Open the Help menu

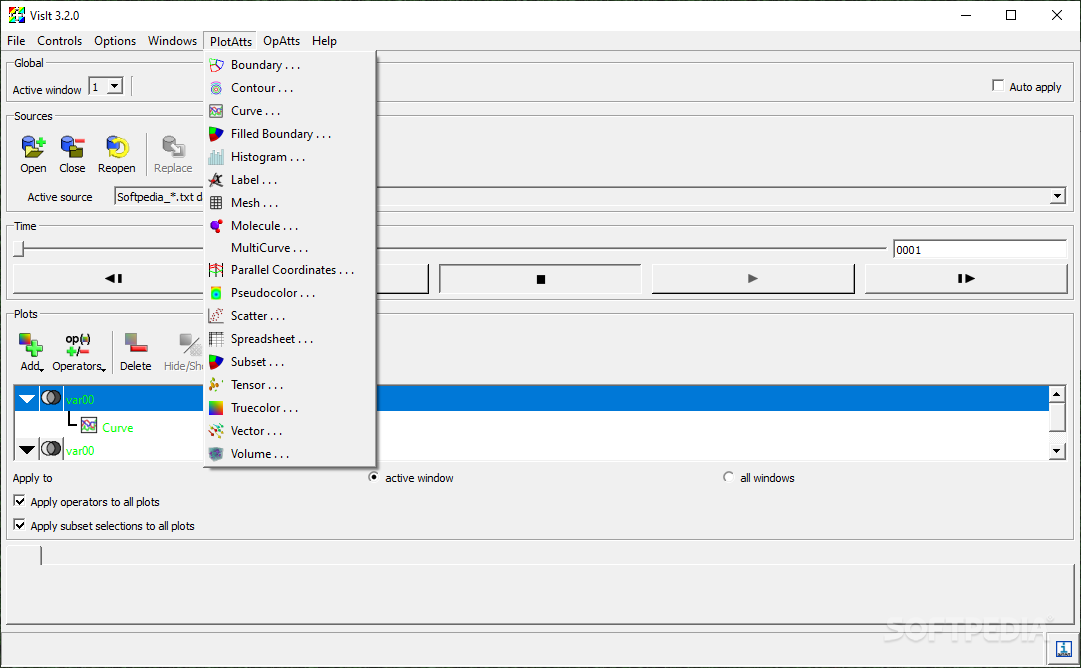tap(324, 41)
